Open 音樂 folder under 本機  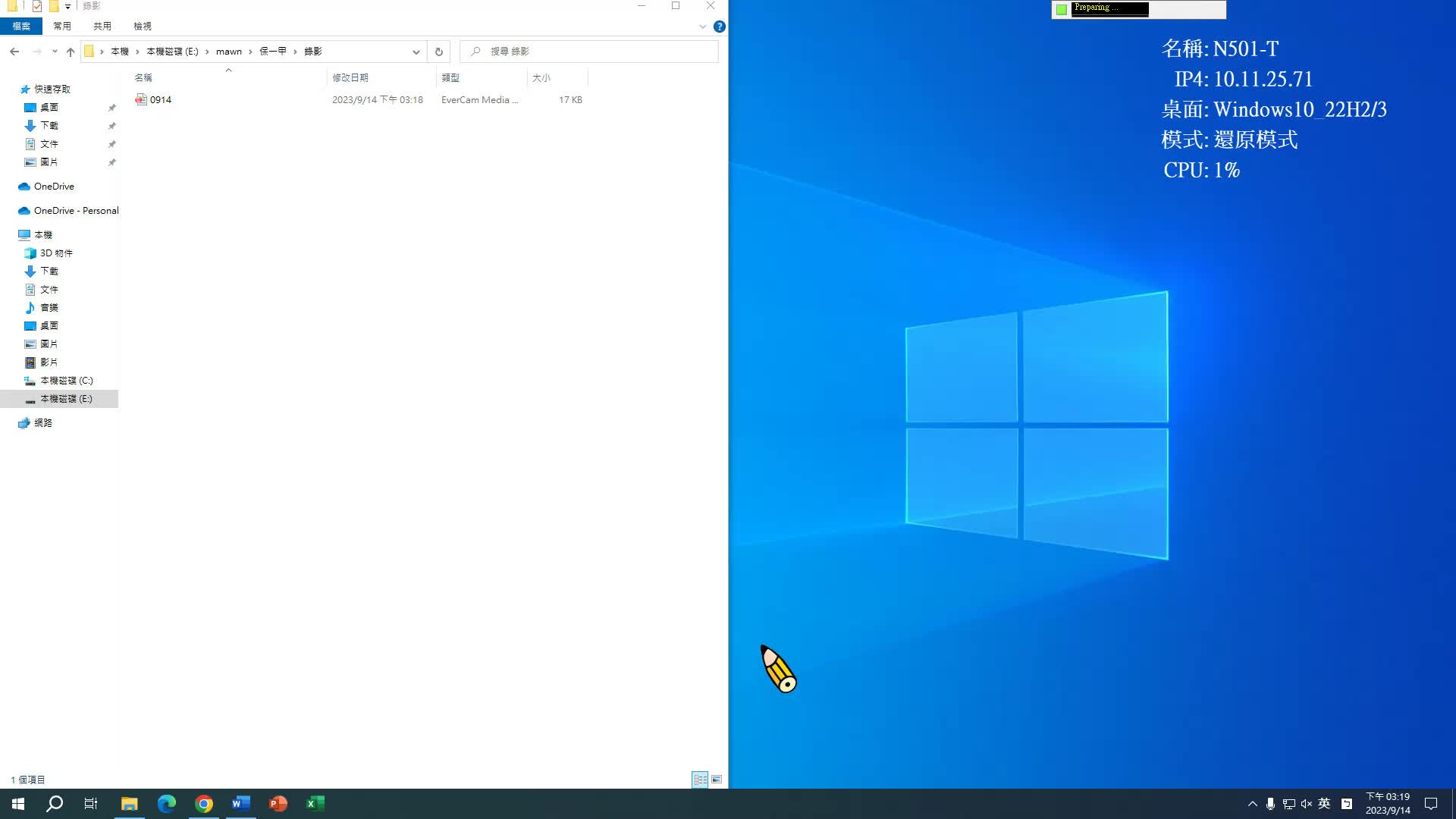49,308
